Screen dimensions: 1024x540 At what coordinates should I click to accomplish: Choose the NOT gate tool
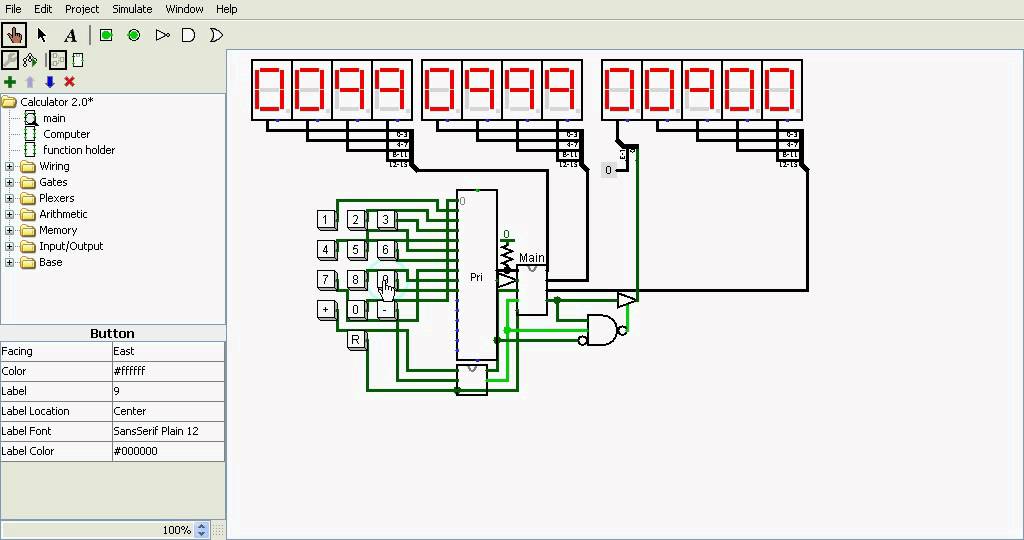(x=163, y=35)
